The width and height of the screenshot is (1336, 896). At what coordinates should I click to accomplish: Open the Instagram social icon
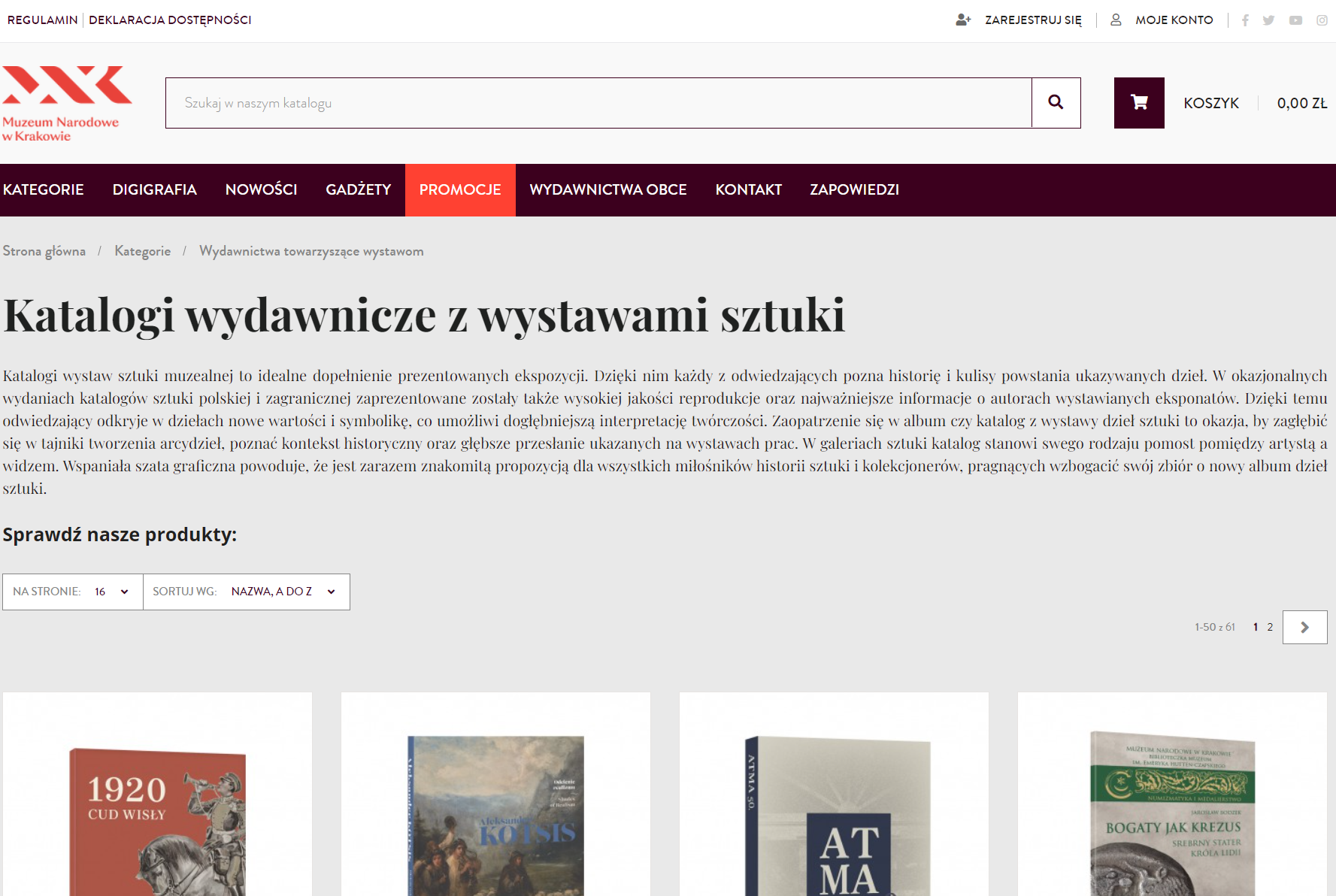1322,20
